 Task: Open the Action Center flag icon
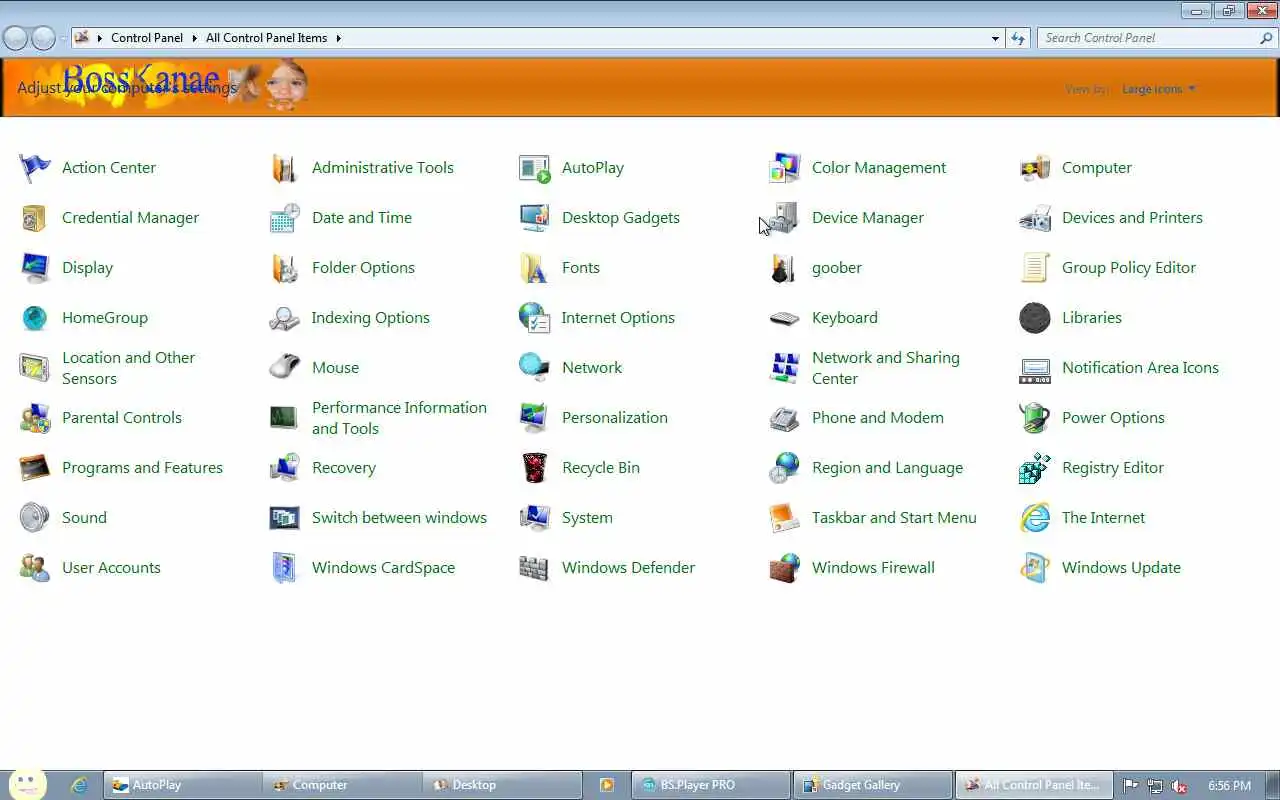point(35,168)
